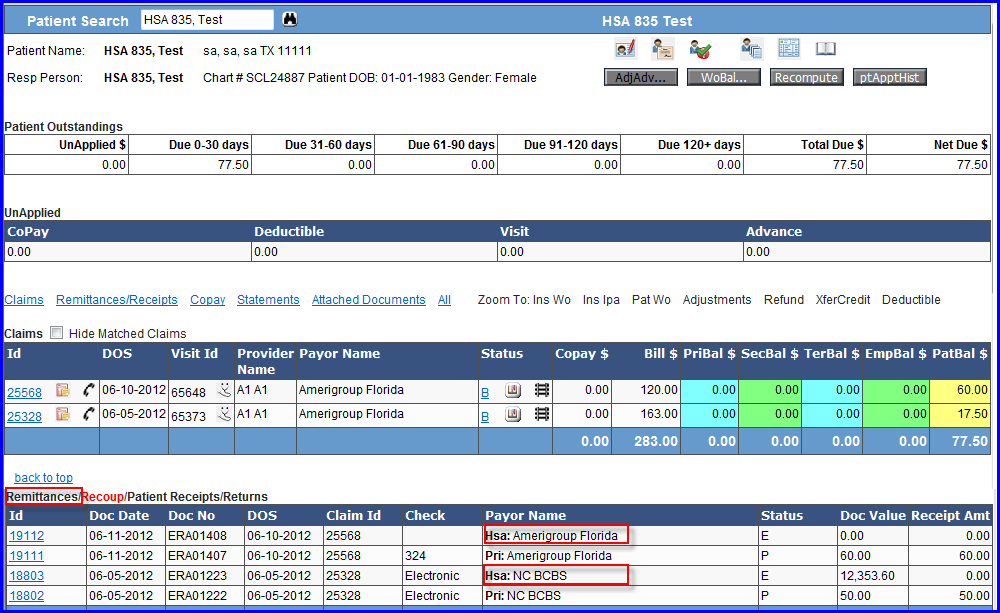
Task: Click Doc No ERA01222 cell
Action: [x=205, y=596]
